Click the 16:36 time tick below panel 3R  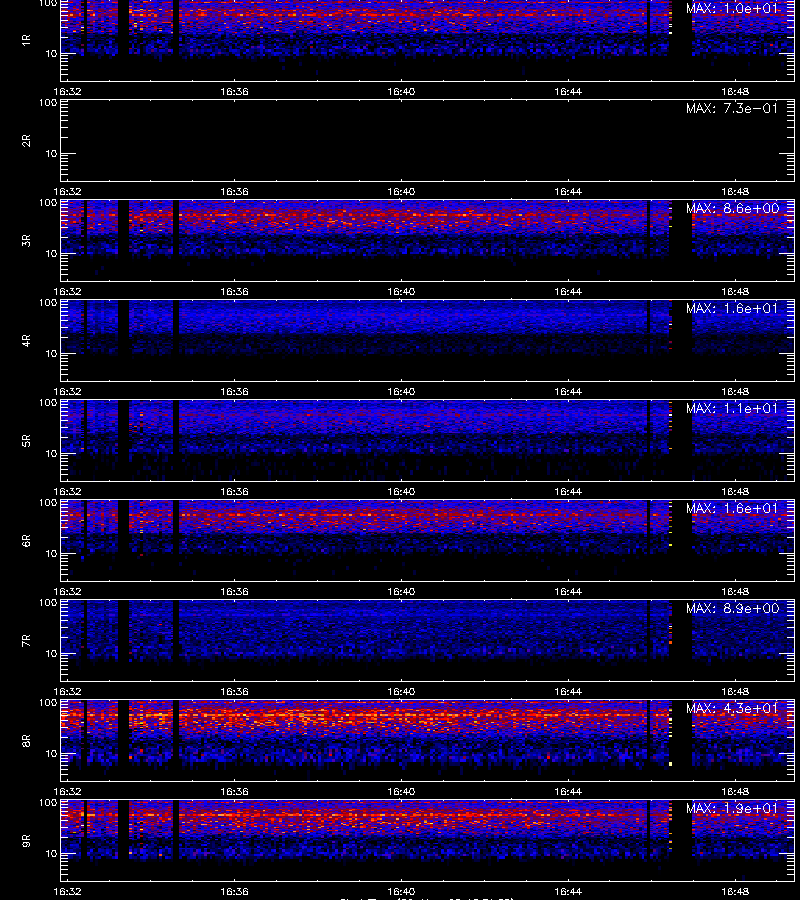pos(234,292)
